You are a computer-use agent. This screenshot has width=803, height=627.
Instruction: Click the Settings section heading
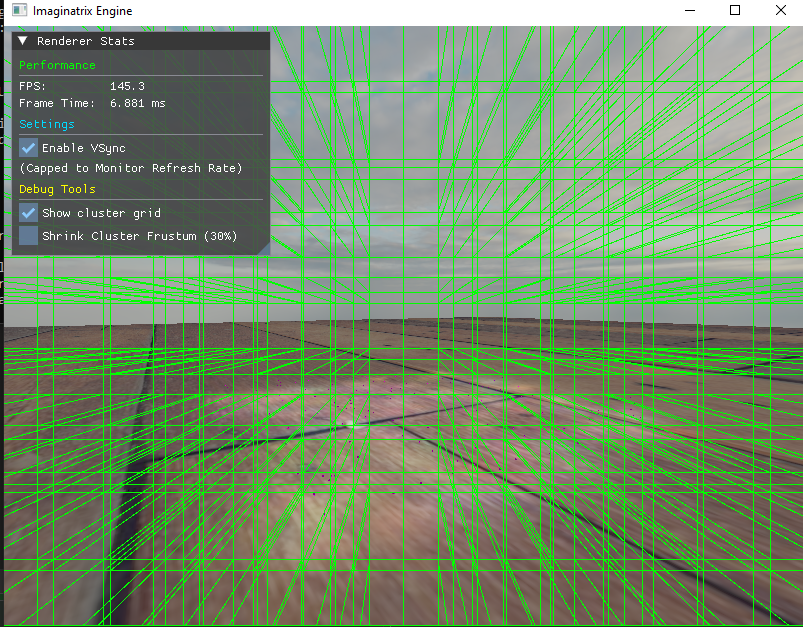click(x=47, y=124)
